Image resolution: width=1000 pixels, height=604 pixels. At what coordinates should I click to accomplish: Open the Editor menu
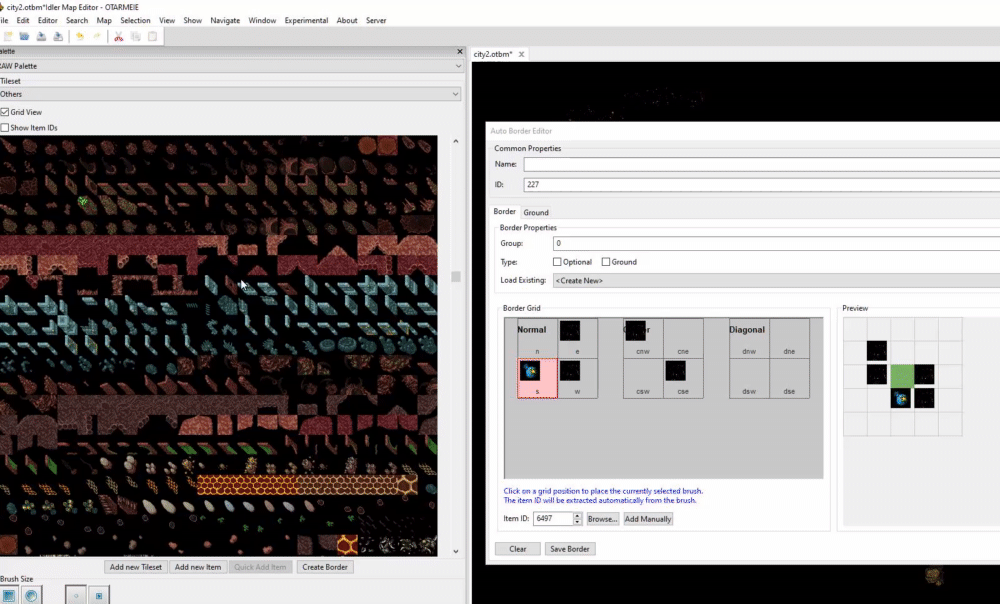tap(47, 20)
